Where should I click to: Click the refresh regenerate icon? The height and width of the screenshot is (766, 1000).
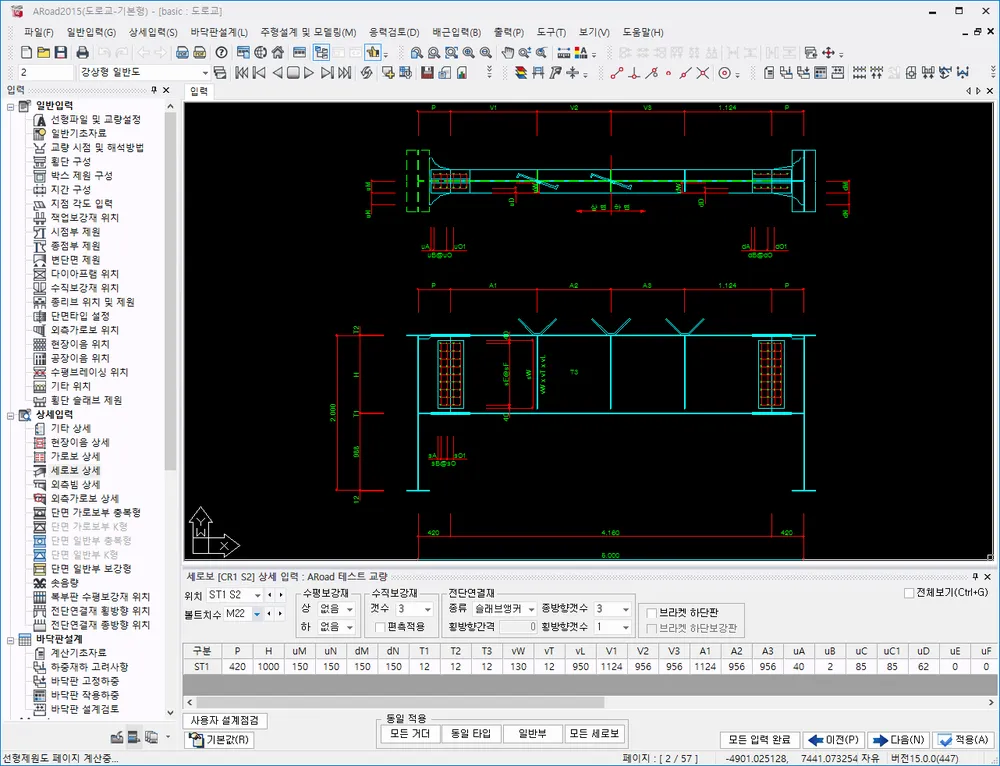(x=366, y=73)
